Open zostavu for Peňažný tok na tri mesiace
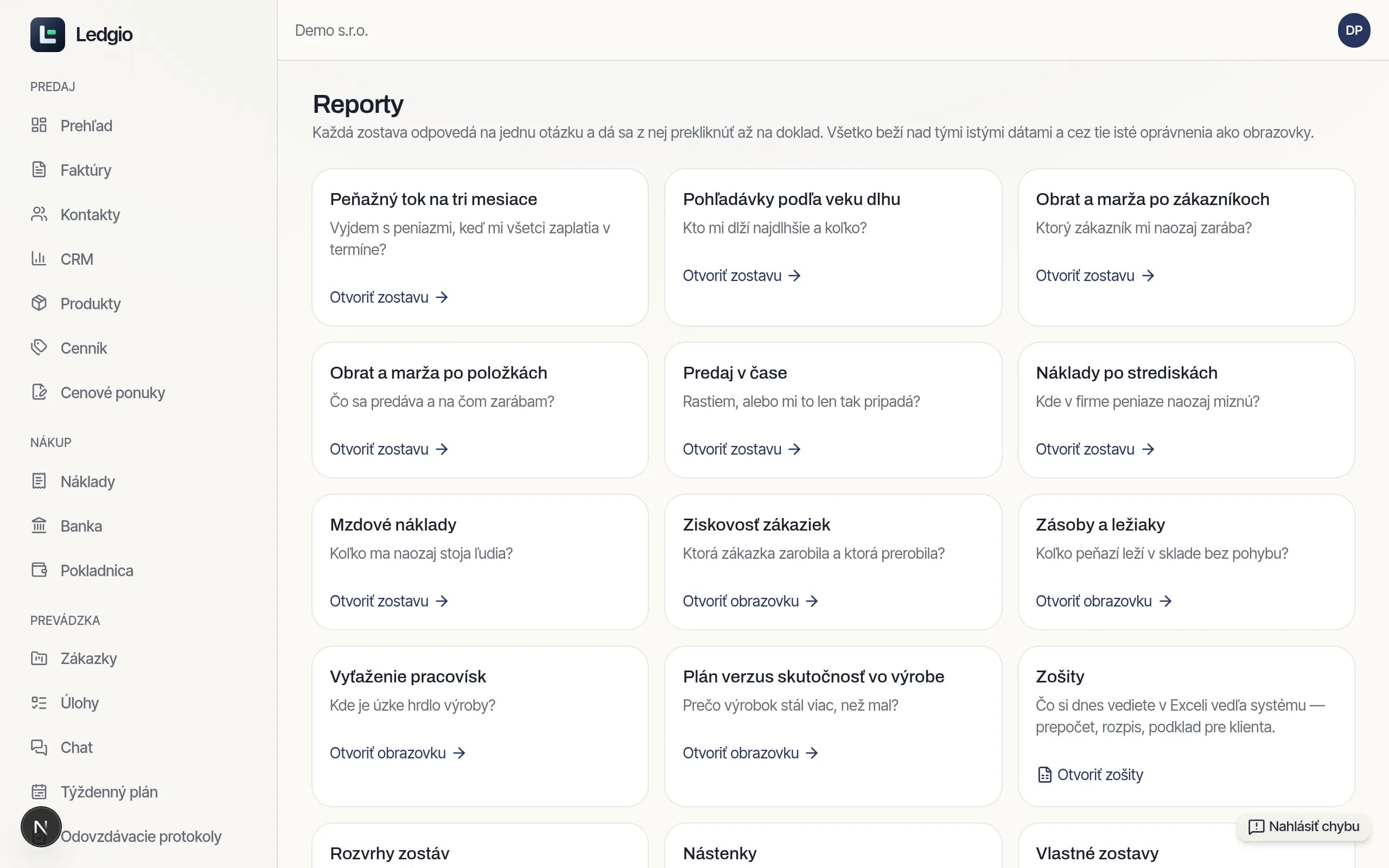This screenshot has height=868, width=1389. (388, 297)
